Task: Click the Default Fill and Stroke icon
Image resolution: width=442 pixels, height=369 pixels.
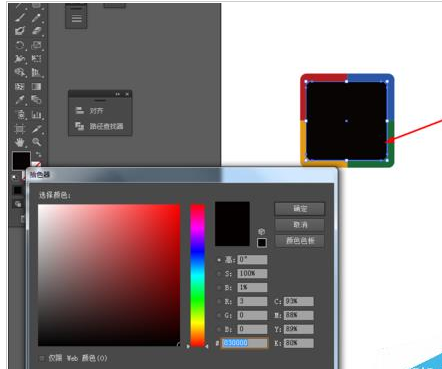Action: pyautogui.click(x=14, y=177)
